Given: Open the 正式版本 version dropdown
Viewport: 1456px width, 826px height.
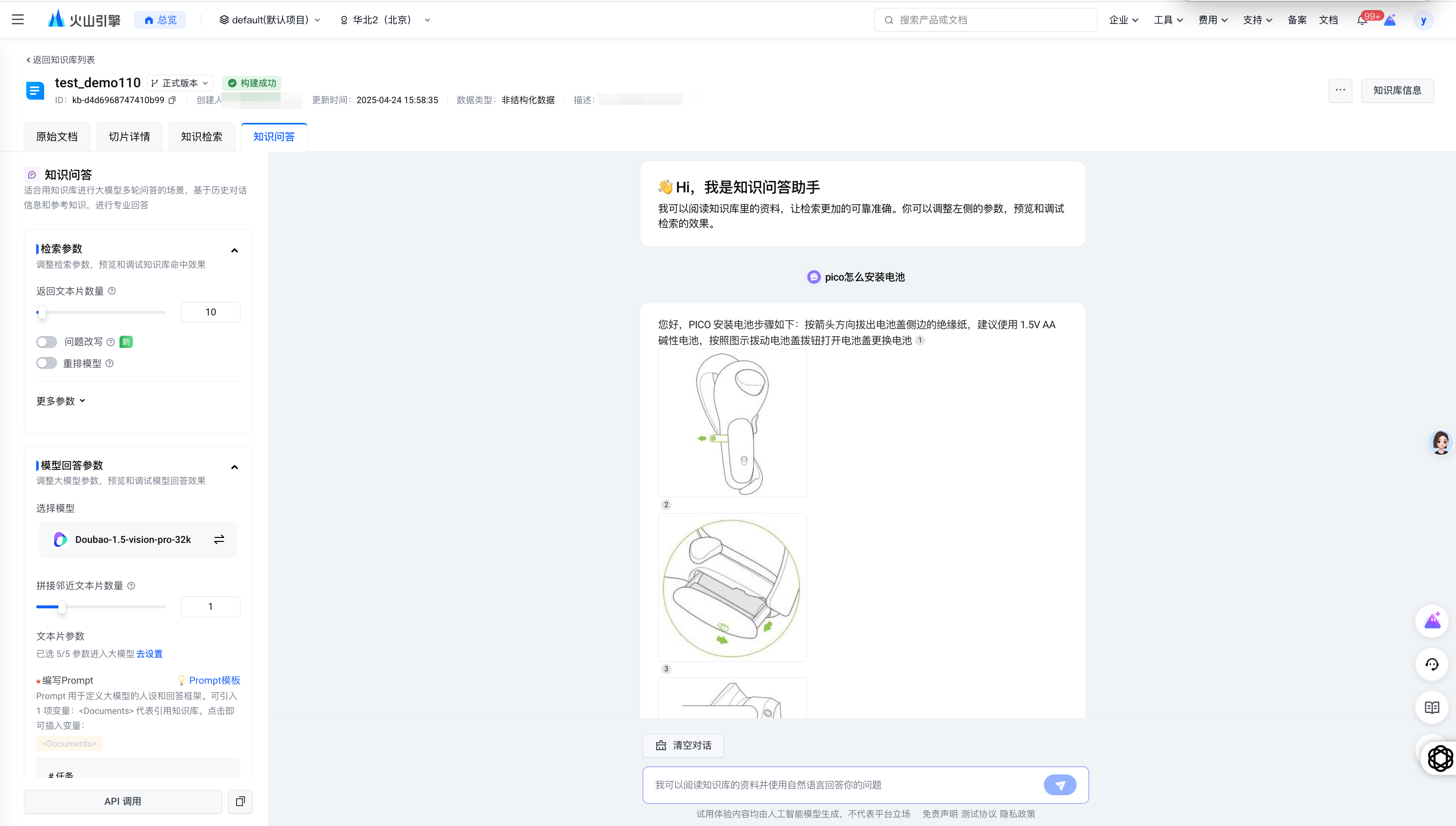Looking at the screenshot, I should pyautogui.click(x=180, y=83).
